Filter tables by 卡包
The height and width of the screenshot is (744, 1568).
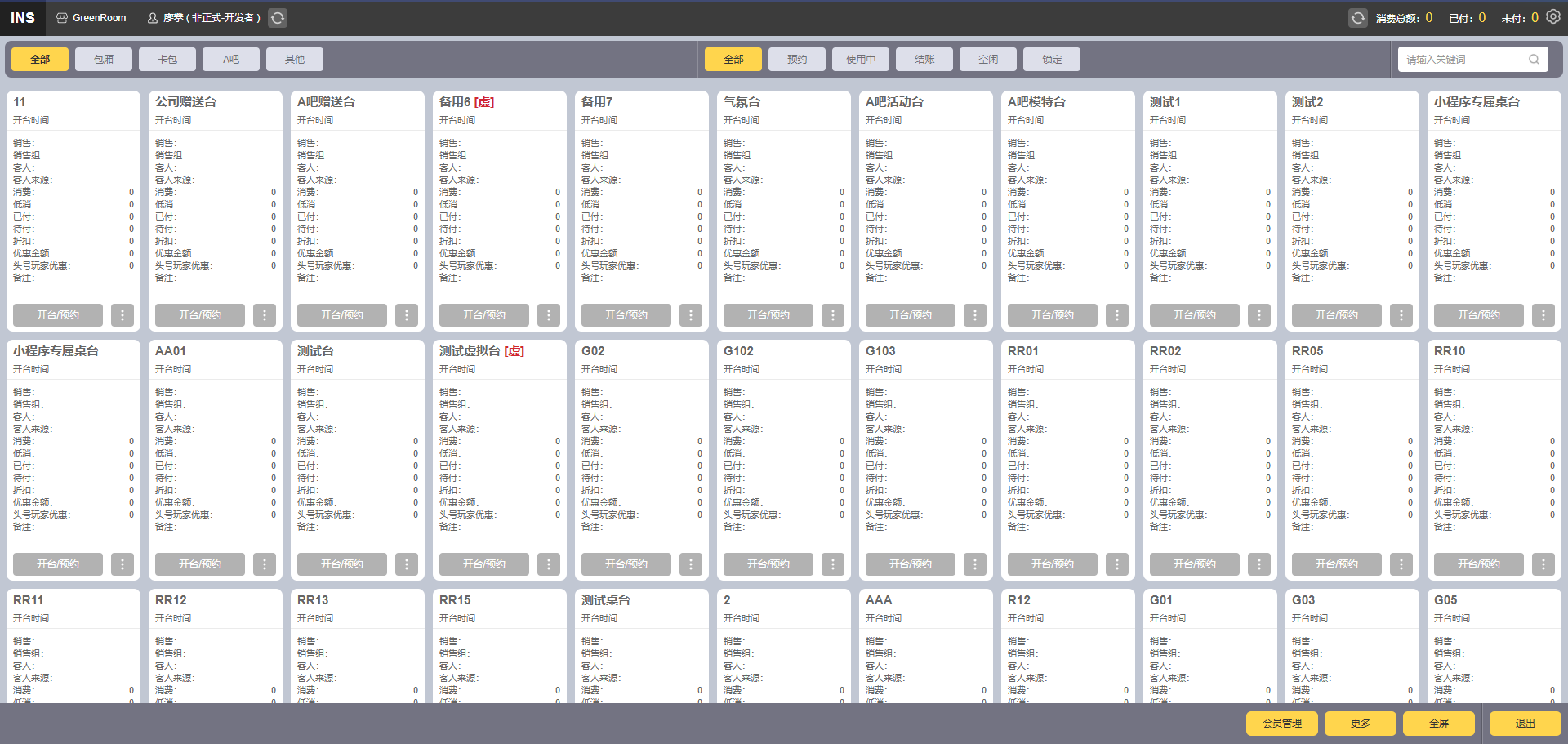[167, 60]
